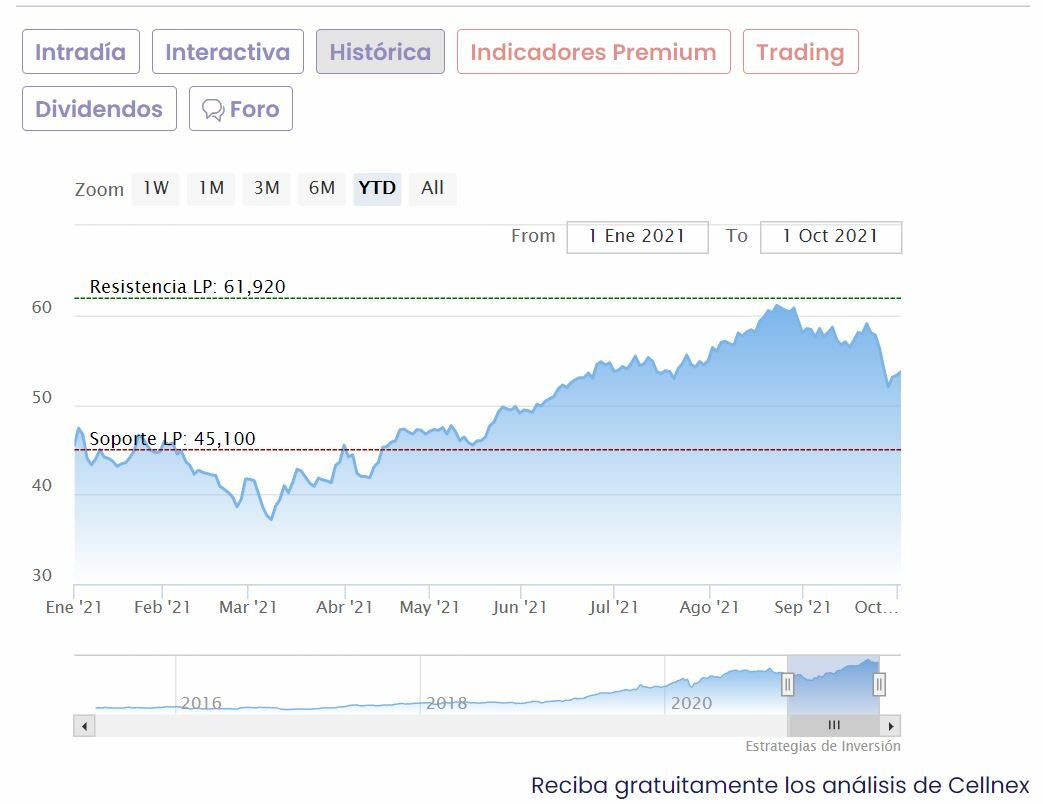Screen dimensions: 1043x804
Task: Click the horizontal scrollbar thumb grip
Action: [x=834, y=726]
